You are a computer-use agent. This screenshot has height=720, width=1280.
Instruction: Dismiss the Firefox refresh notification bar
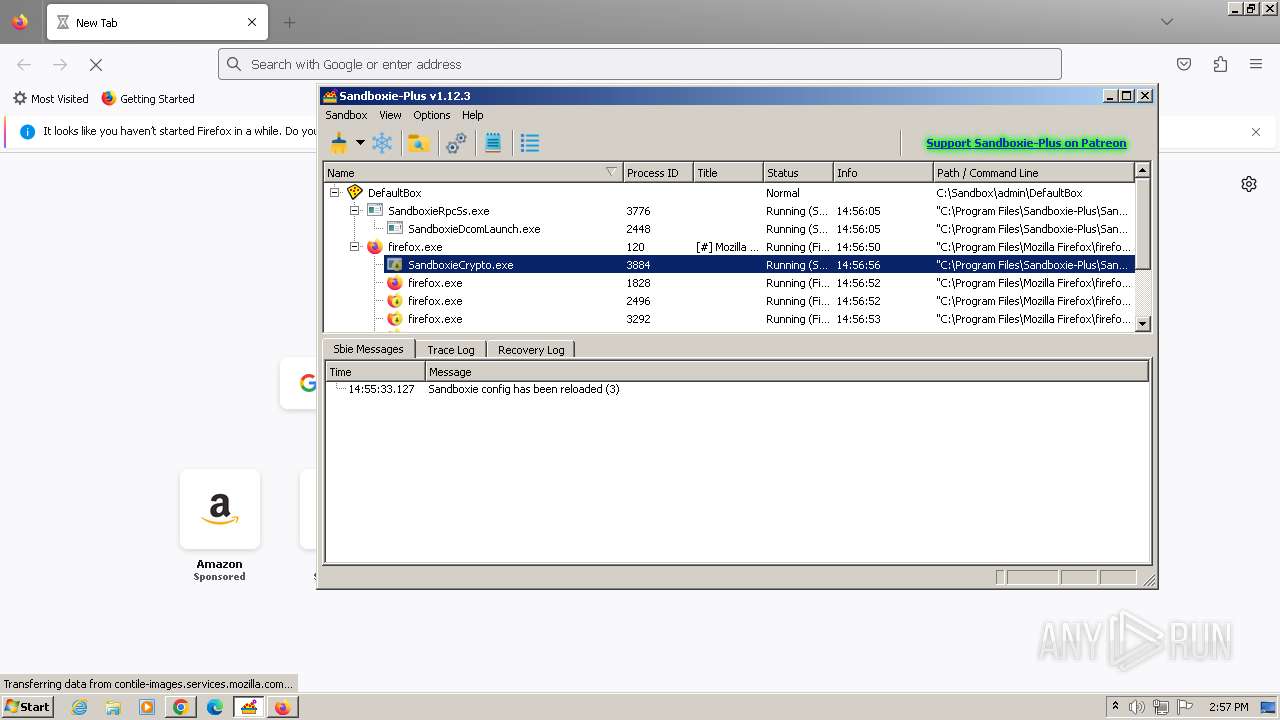(1256, 132)
